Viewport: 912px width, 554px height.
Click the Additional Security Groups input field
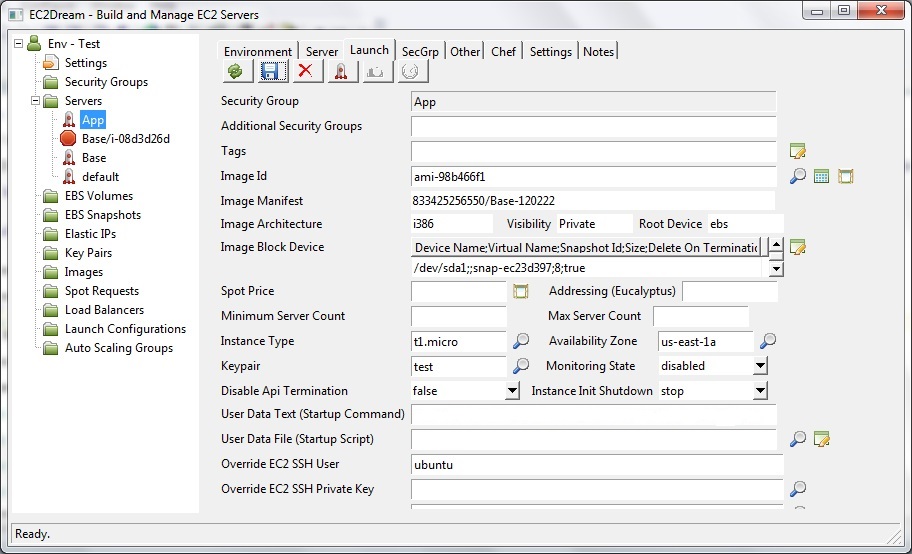594,127
